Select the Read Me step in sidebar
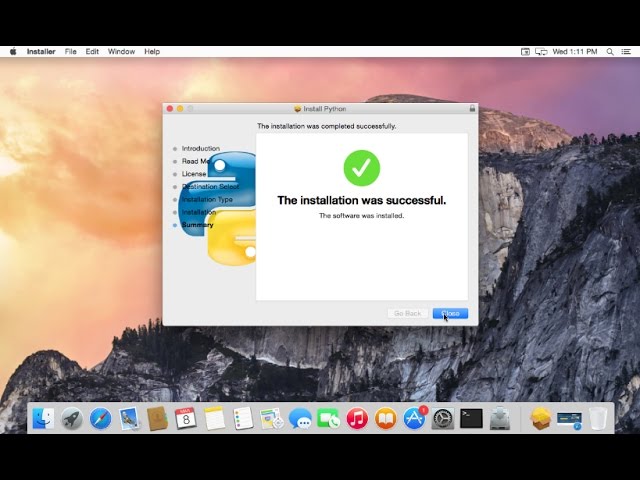Viewport: 640px width, 480px height. (x=196, y=161)
